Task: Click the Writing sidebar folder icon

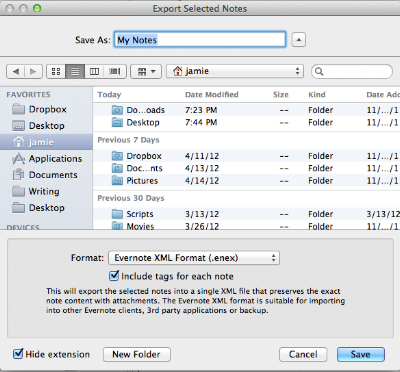Action: 18,191
